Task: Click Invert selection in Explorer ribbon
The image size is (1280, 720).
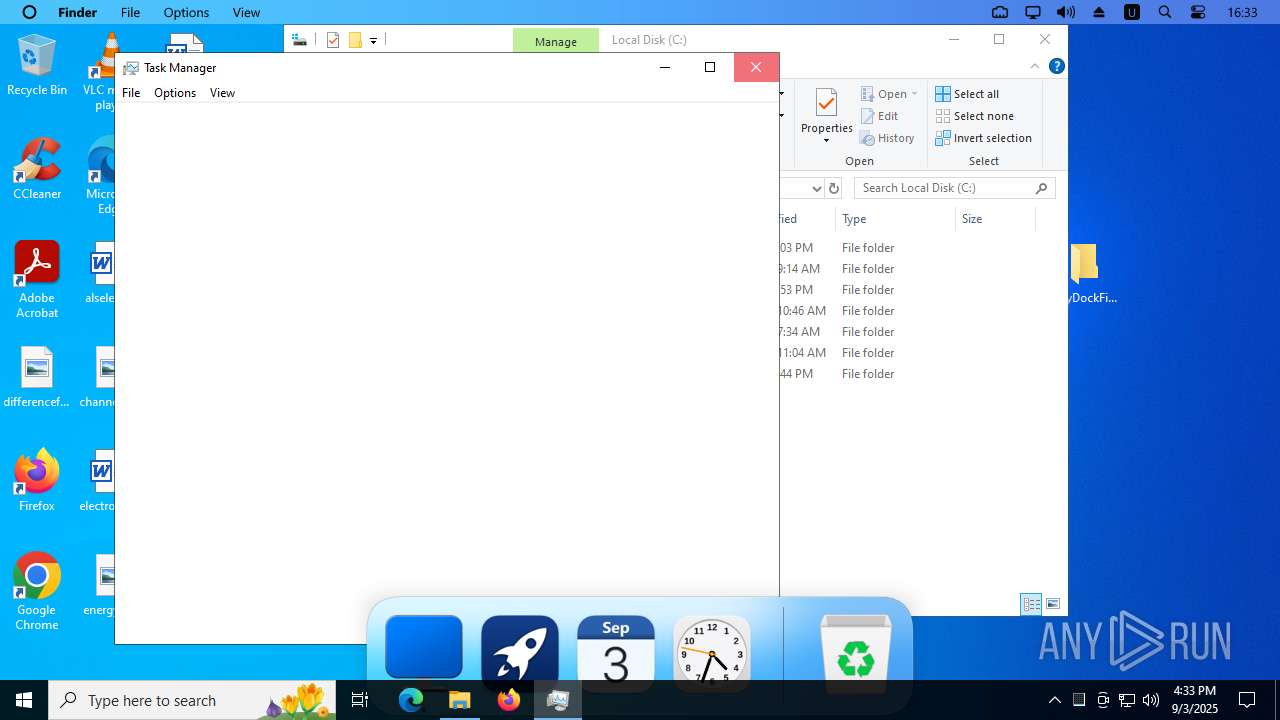Action: point(983,138)
